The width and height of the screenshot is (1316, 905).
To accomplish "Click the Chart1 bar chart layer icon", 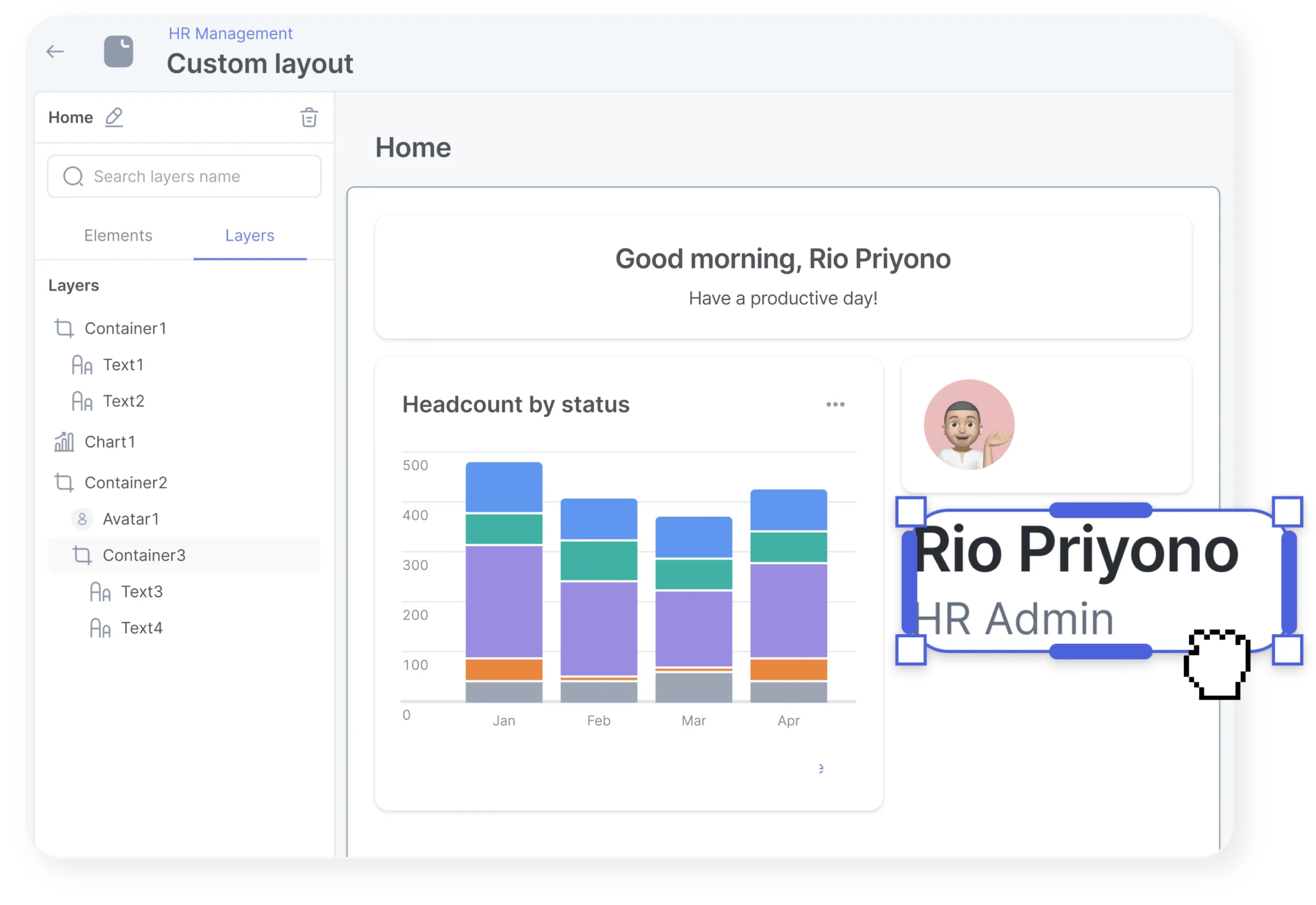I will click(x=64, y=442).
